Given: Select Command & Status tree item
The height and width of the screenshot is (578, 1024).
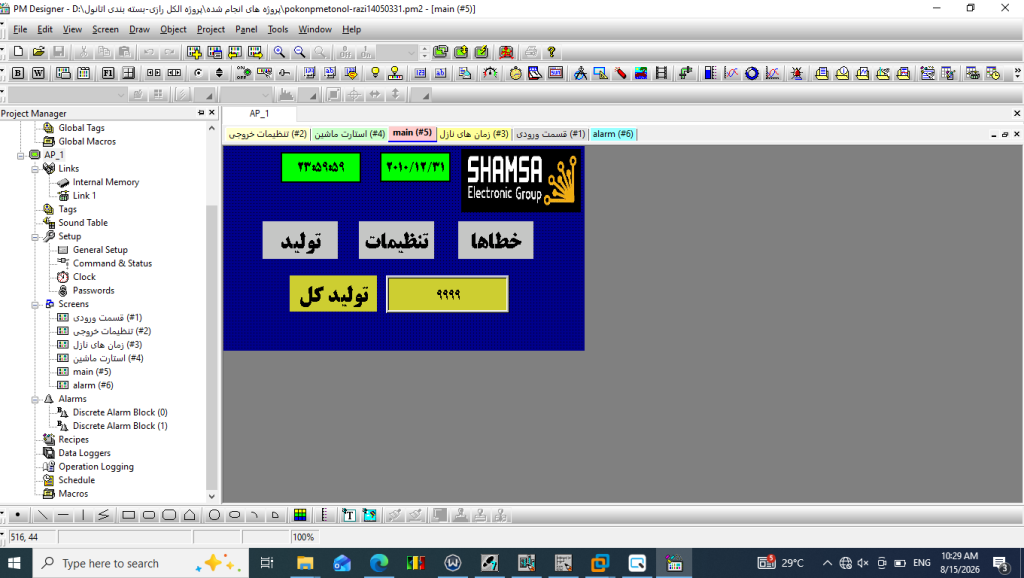Looking at the screenshot, I should tap(112, 263).
